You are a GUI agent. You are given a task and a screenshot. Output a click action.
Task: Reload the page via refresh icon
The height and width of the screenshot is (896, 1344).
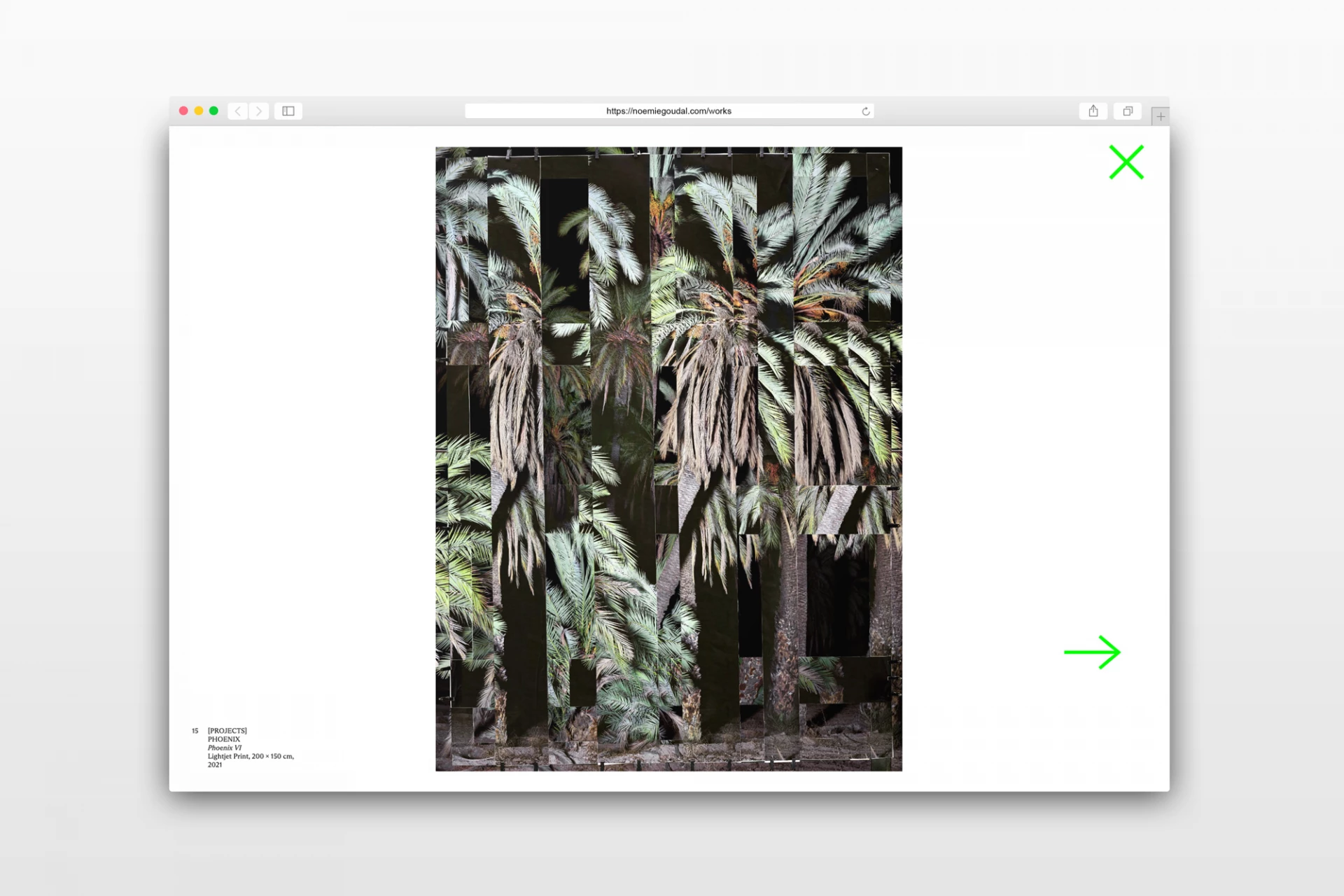(x=866, y=111)
